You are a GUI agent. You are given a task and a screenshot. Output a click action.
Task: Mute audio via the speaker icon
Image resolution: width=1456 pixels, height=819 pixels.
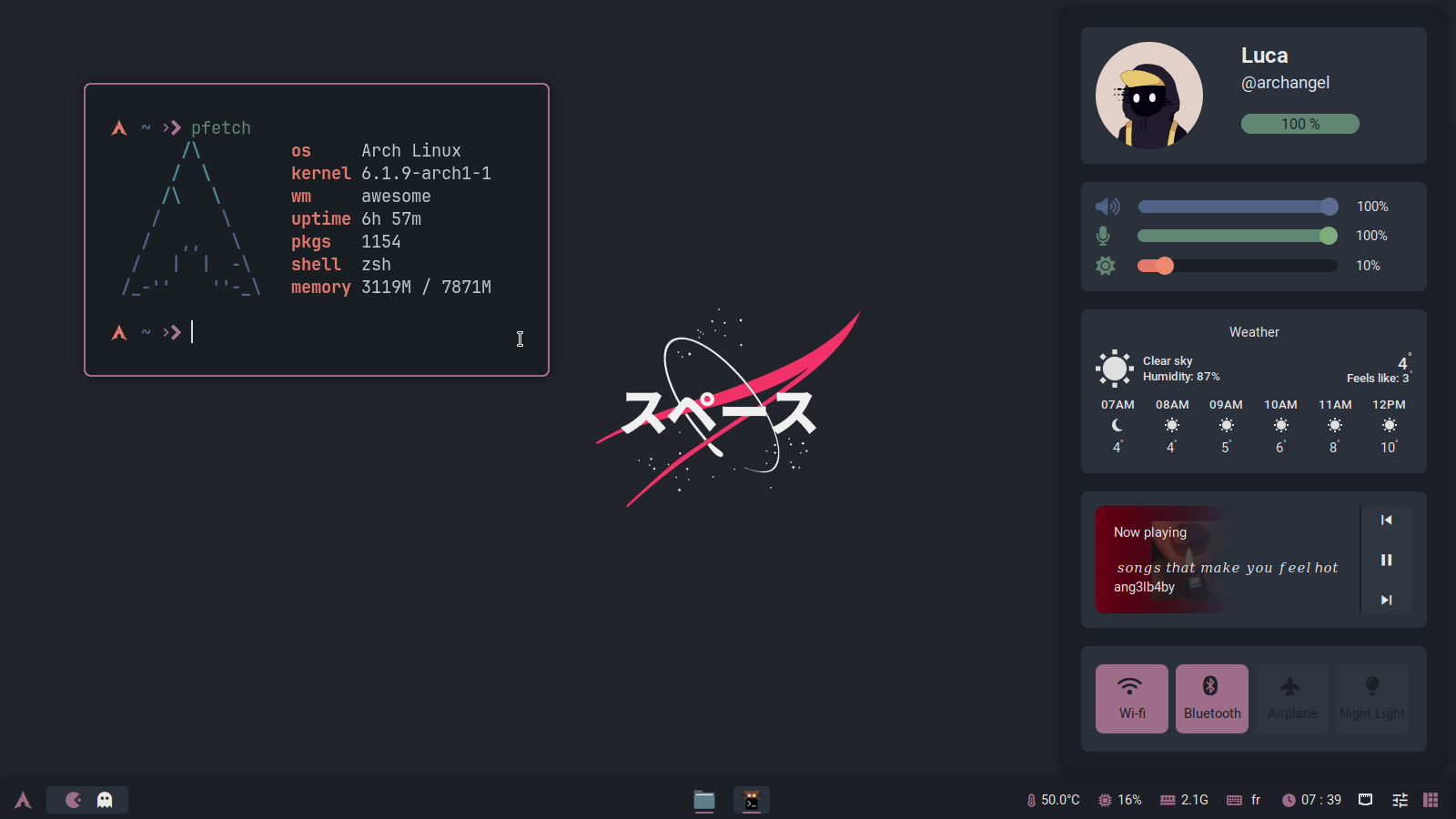pos(1107,207)
